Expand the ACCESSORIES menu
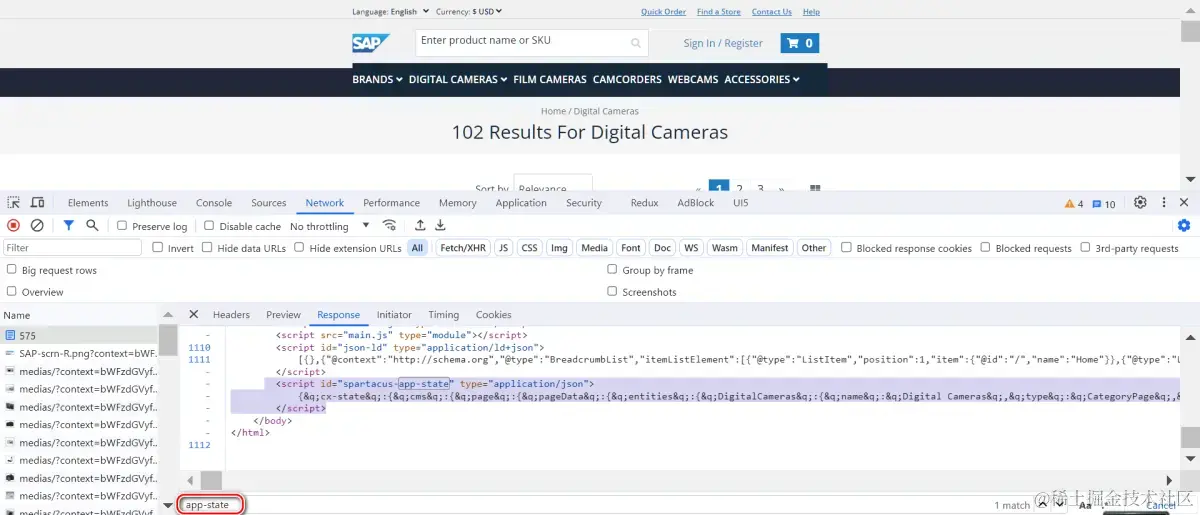The width and height of the screenshot is (1200, 515). pos(762,79)
